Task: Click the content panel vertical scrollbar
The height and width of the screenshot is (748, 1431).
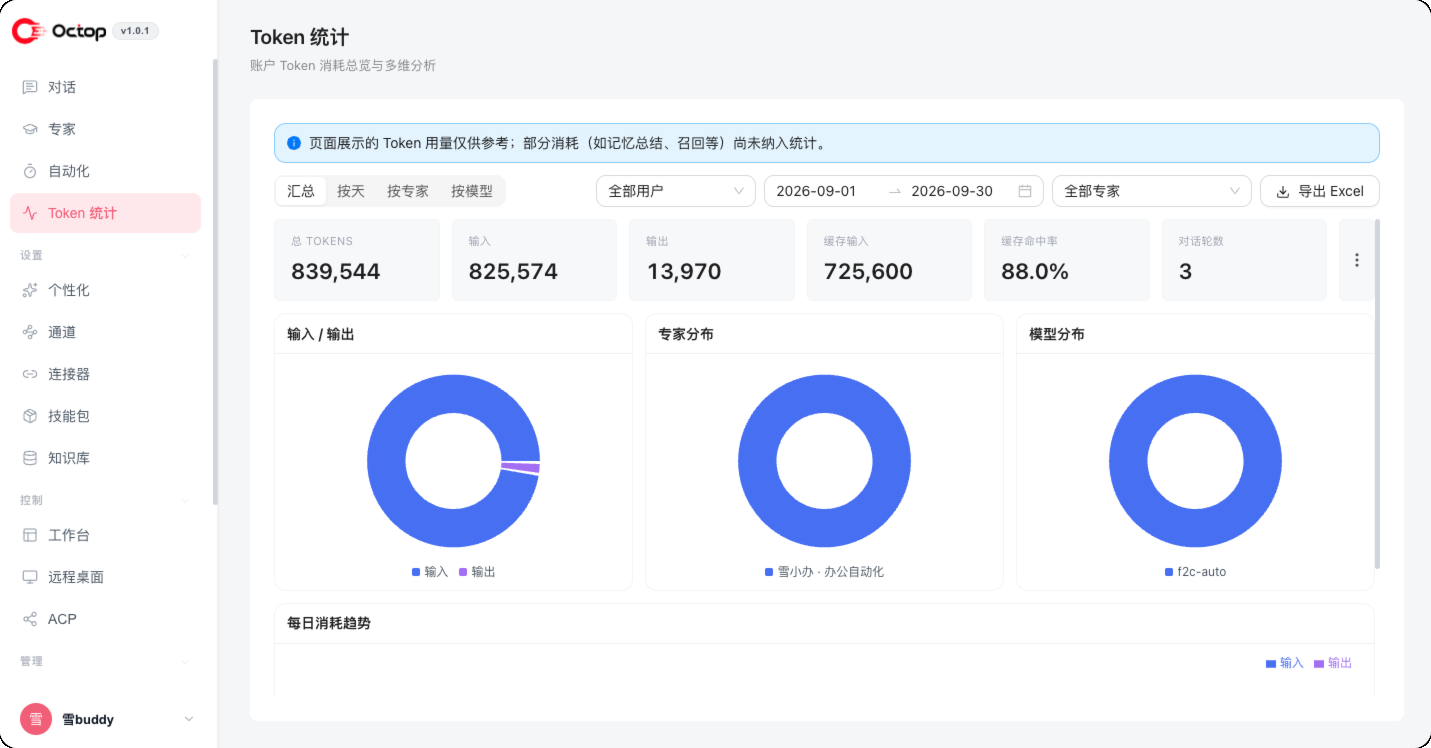Action: [1377, 395]
